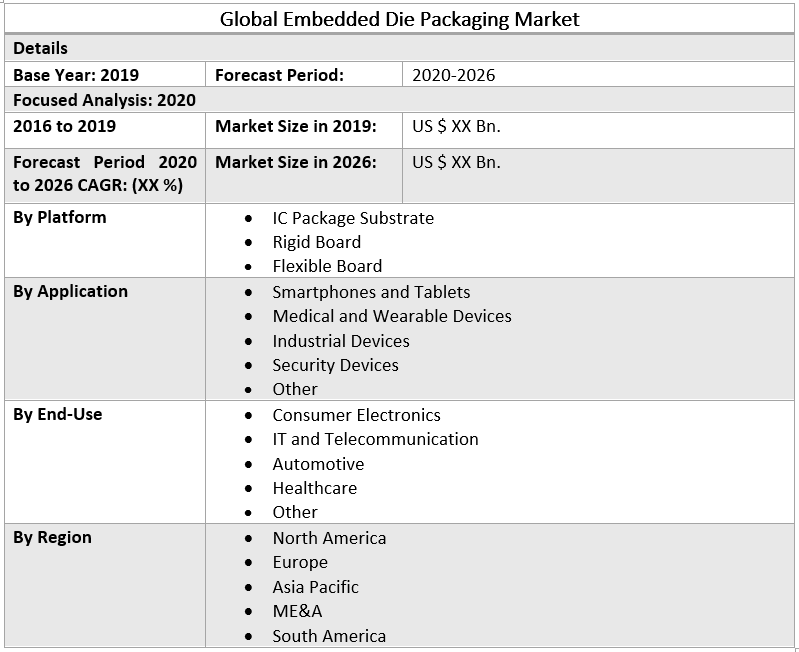Click the Base Year: 2019 cell

point(76,75)
